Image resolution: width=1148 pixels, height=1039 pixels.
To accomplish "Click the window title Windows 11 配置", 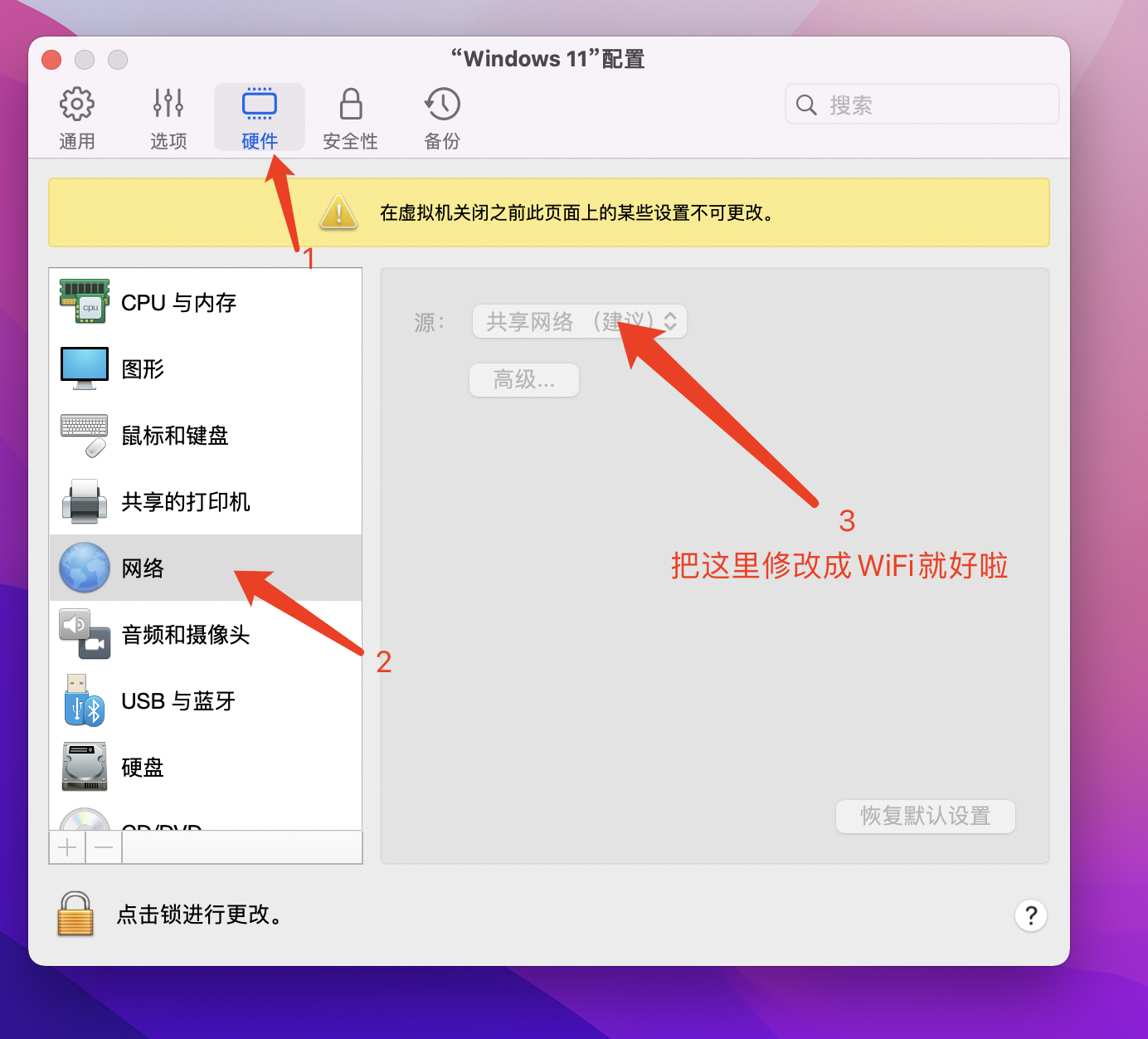I will pos(547,58).
